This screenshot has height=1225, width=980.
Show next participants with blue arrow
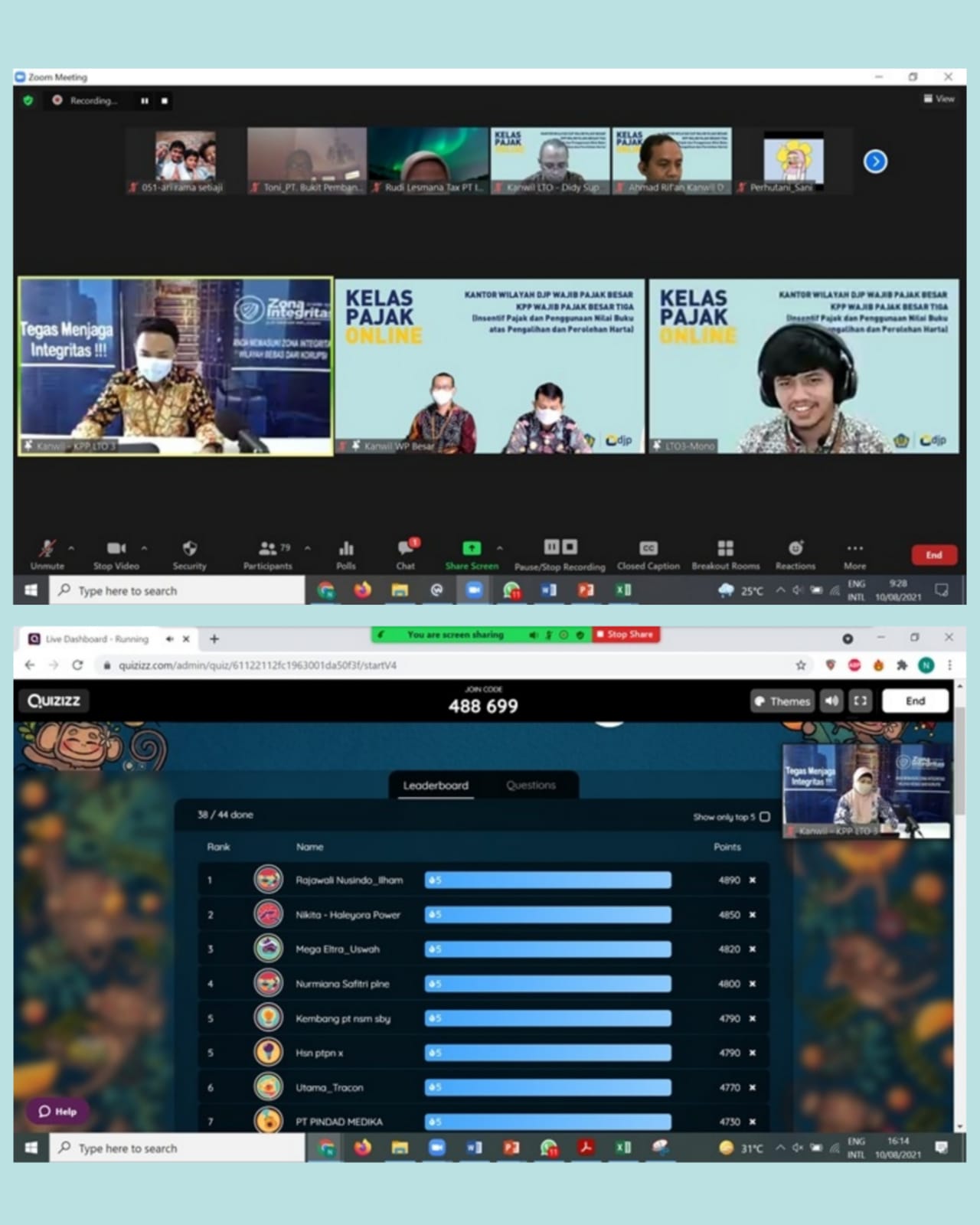[875, 162]
